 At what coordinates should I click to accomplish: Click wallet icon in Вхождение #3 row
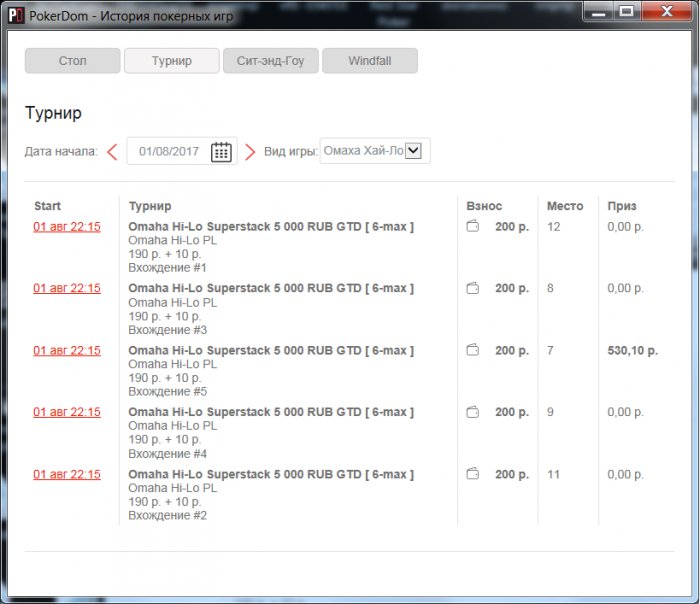click(x=473, y=288)
